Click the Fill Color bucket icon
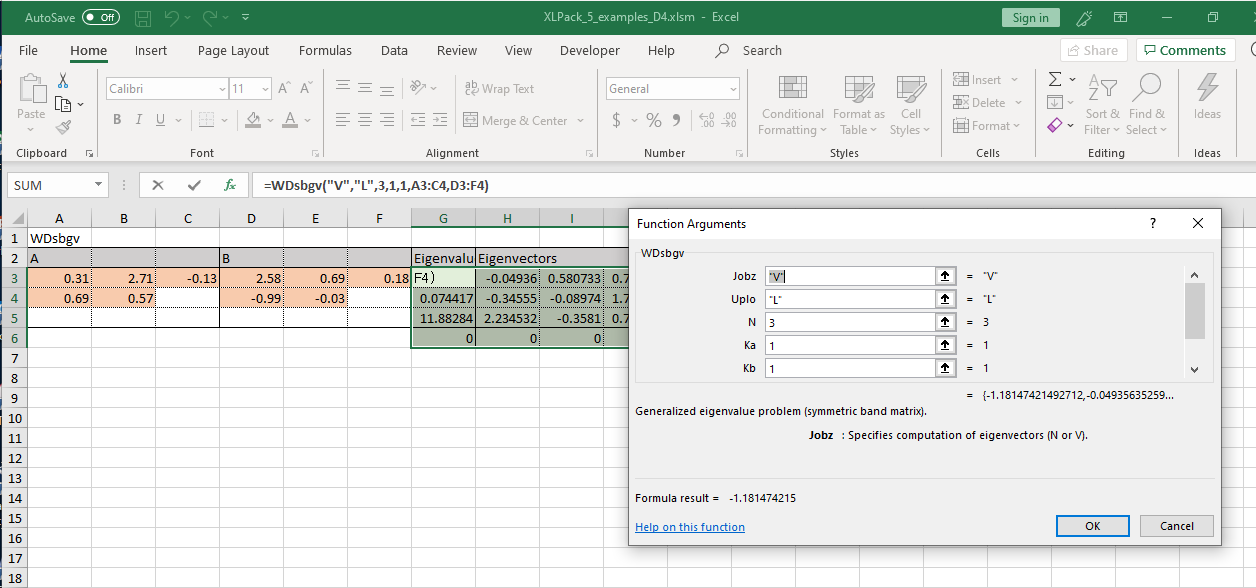Viewport: 1256px width, 588px height. (x=252, y=120)
